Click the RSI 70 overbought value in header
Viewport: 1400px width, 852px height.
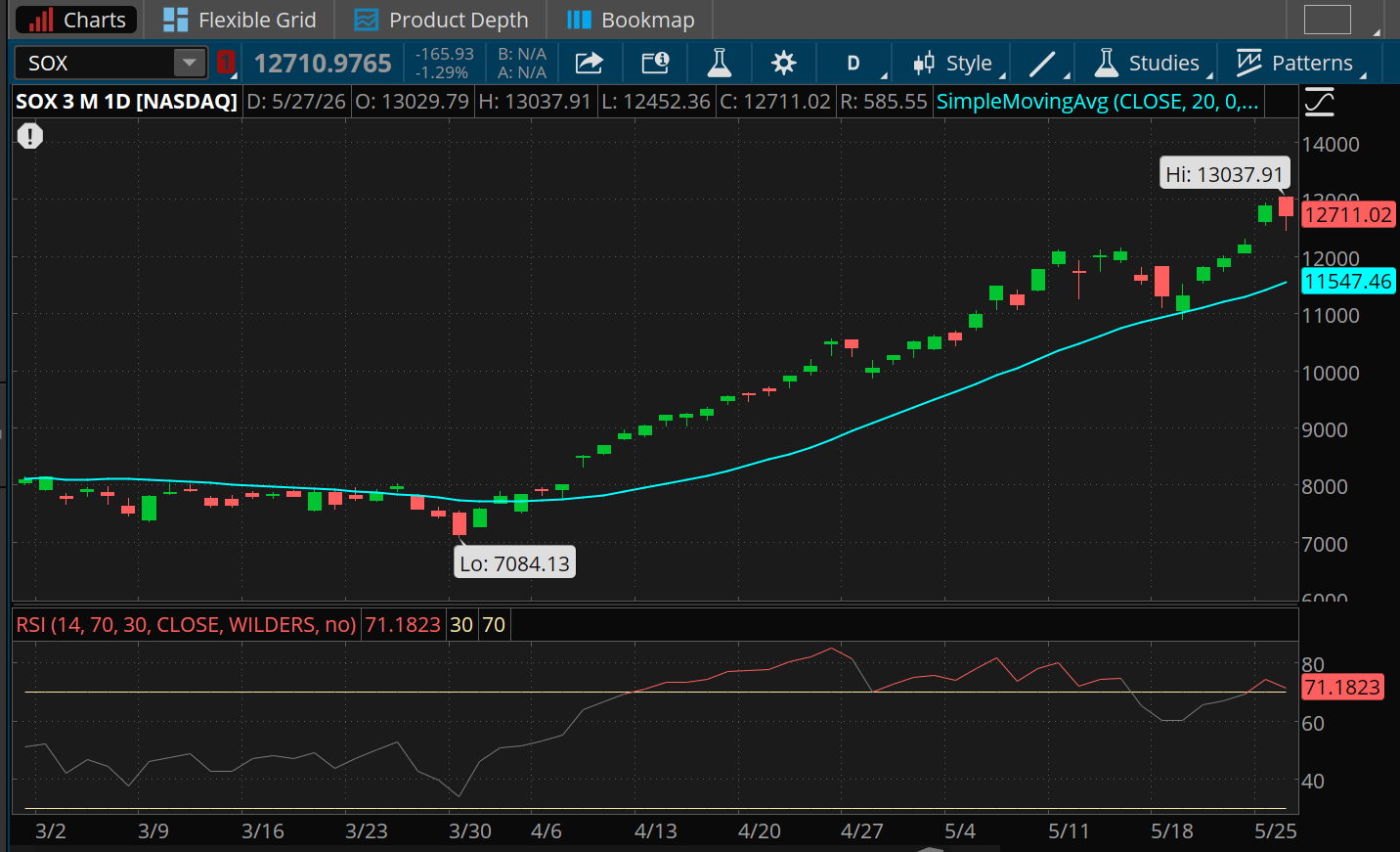point(494,624)
